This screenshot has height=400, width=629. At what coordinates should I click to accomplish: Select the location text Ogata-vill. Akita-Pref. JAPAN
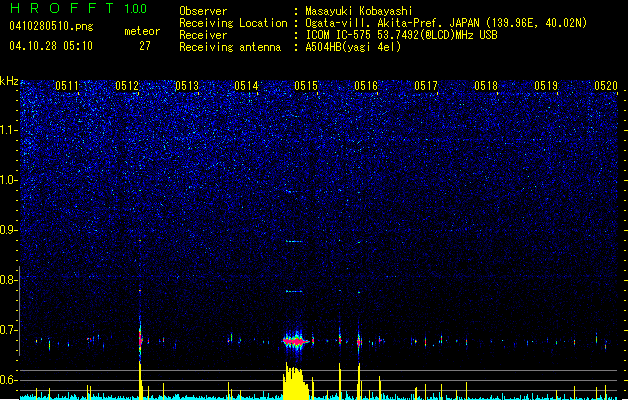click(x=392, y=23)
